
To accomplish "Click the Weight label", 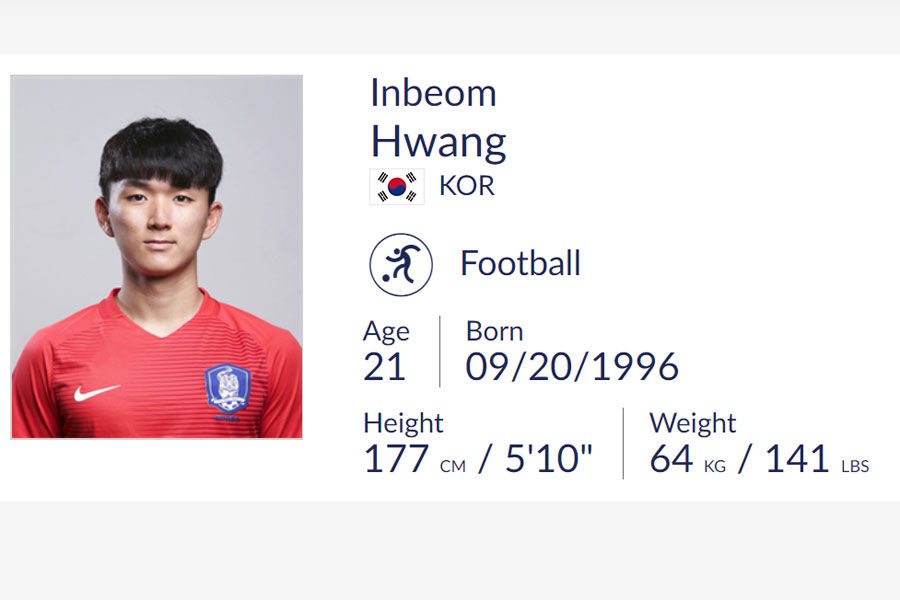I will (692, 424).
